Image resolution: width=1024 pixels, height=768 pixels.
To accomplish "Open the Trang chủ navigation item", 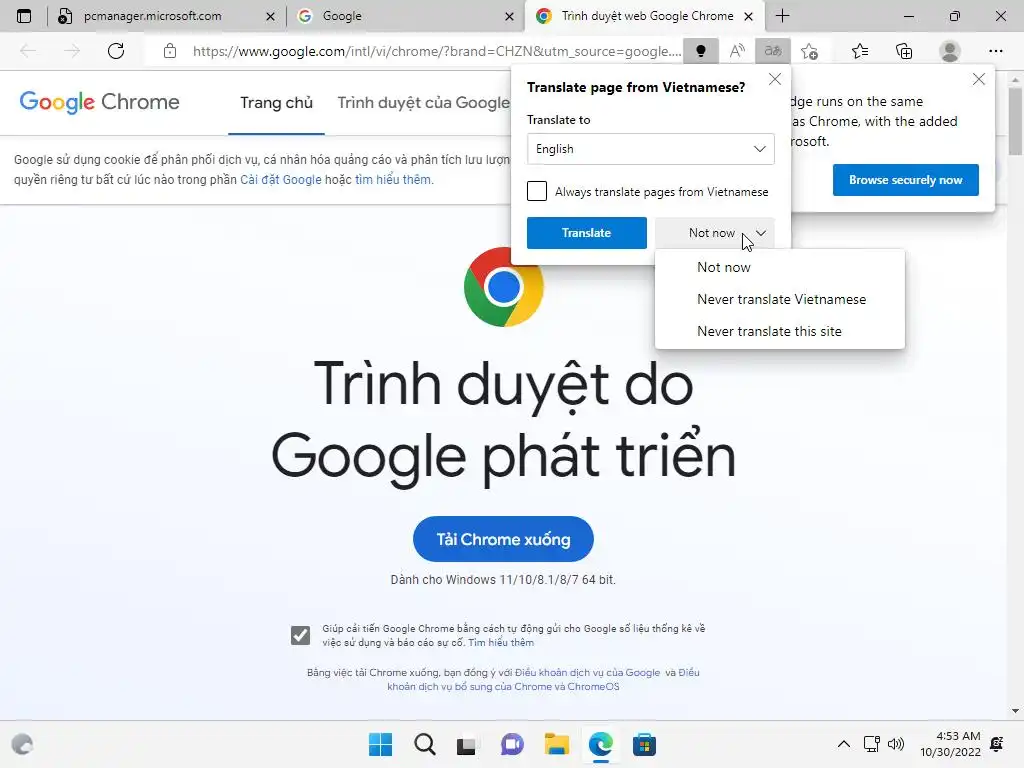I will [x=276, y=103].
